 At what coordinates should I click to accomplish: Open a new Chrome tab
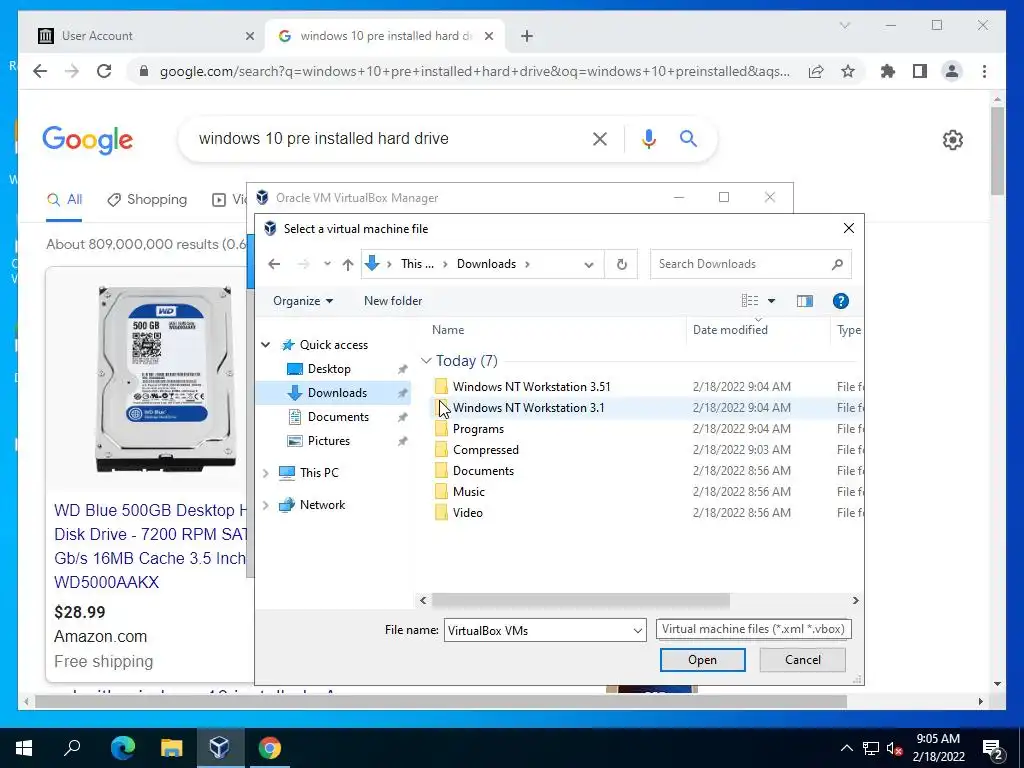527,36
